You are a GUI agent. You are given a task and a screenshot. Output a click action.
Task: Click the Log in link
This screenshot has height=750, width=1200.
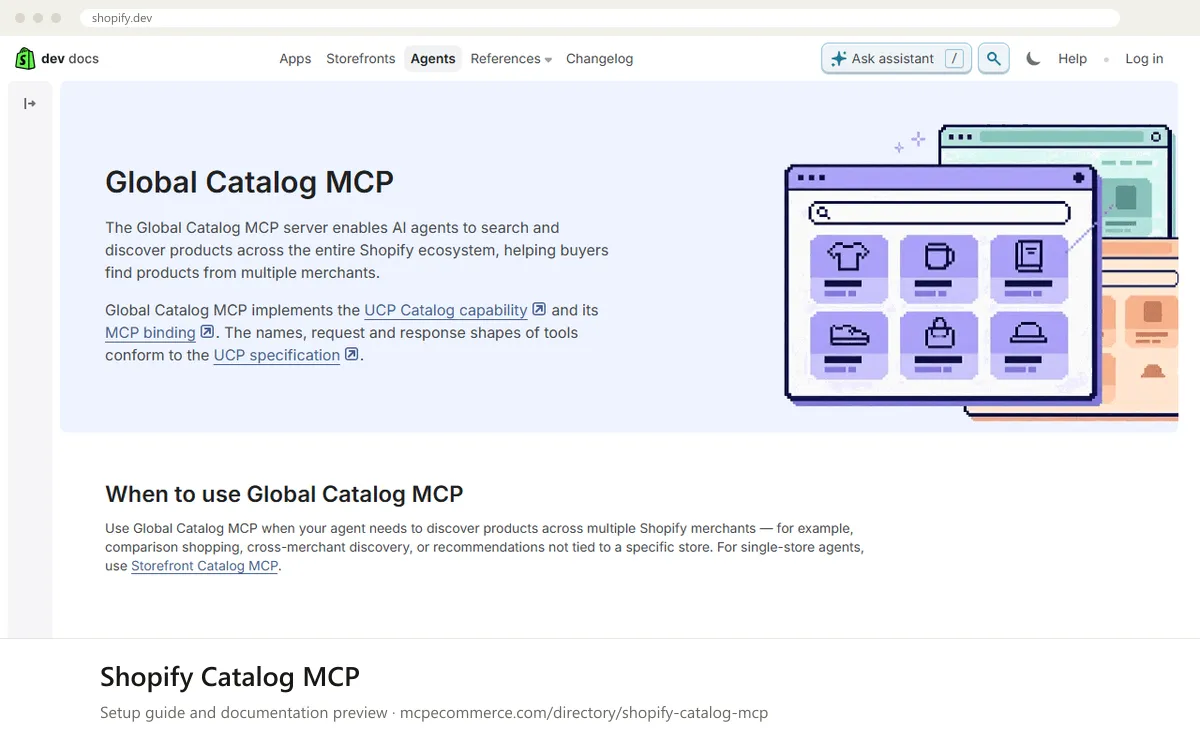click(1144, 59)
